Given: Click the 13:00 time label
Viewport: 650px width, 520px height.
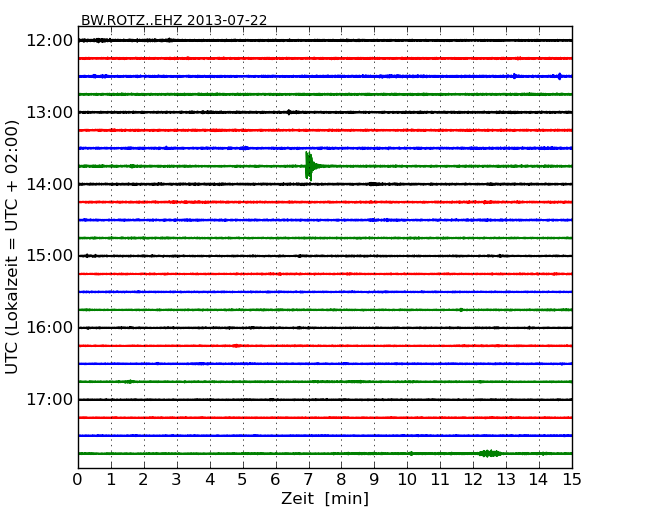Looking at the screenshot, I should point(49,112).
